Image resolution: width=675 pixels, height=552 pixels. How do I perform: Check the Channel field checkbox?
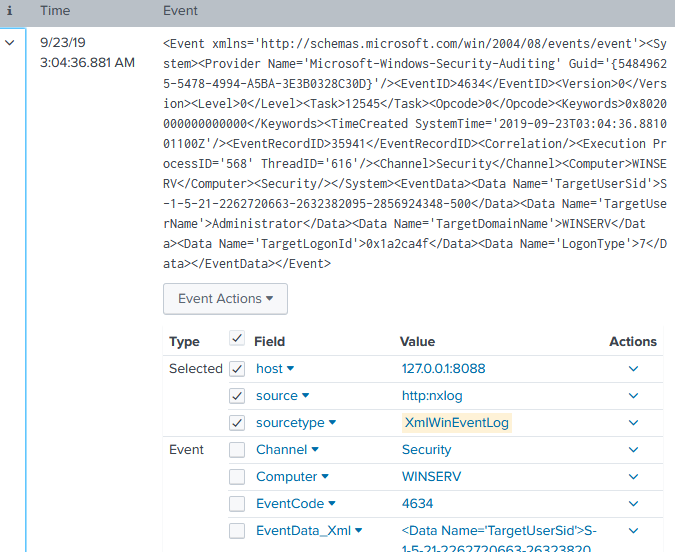pos(237,450)
